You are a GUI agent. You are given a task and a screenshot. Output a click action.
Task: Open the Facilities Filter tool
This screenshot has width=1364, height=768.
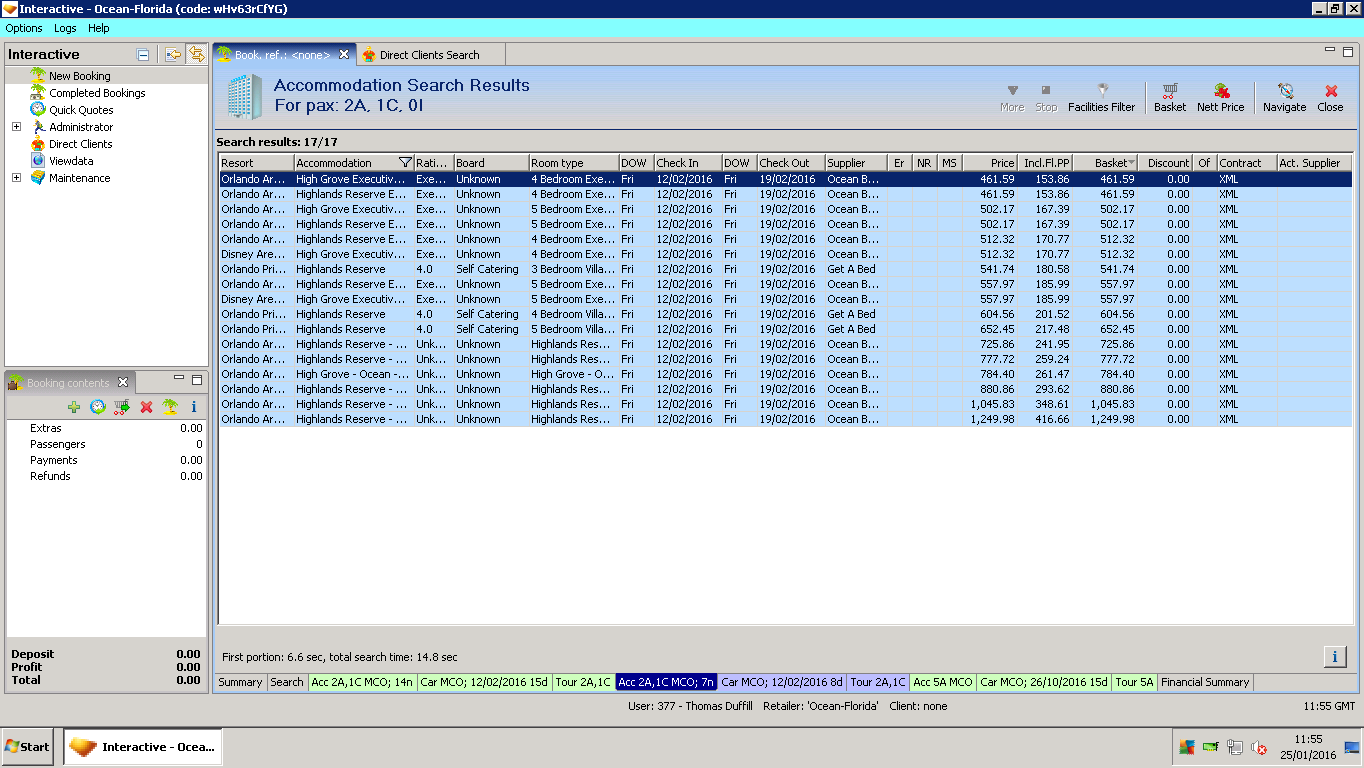(x=1101, y=97)
